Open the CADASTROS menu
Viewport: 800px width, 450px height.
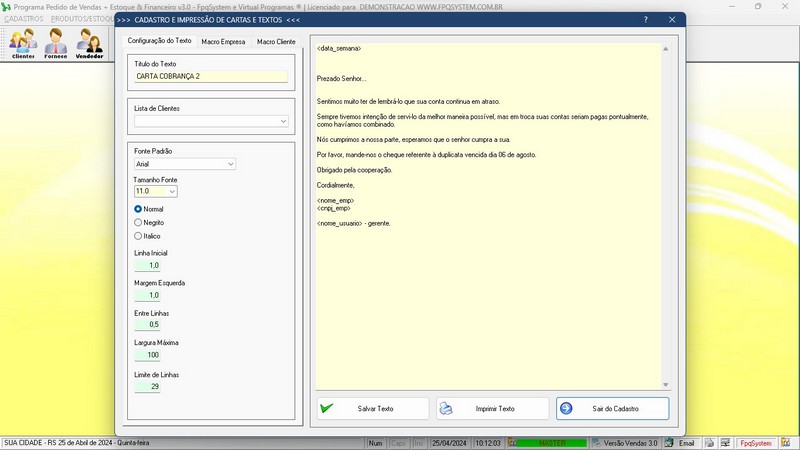24,19
